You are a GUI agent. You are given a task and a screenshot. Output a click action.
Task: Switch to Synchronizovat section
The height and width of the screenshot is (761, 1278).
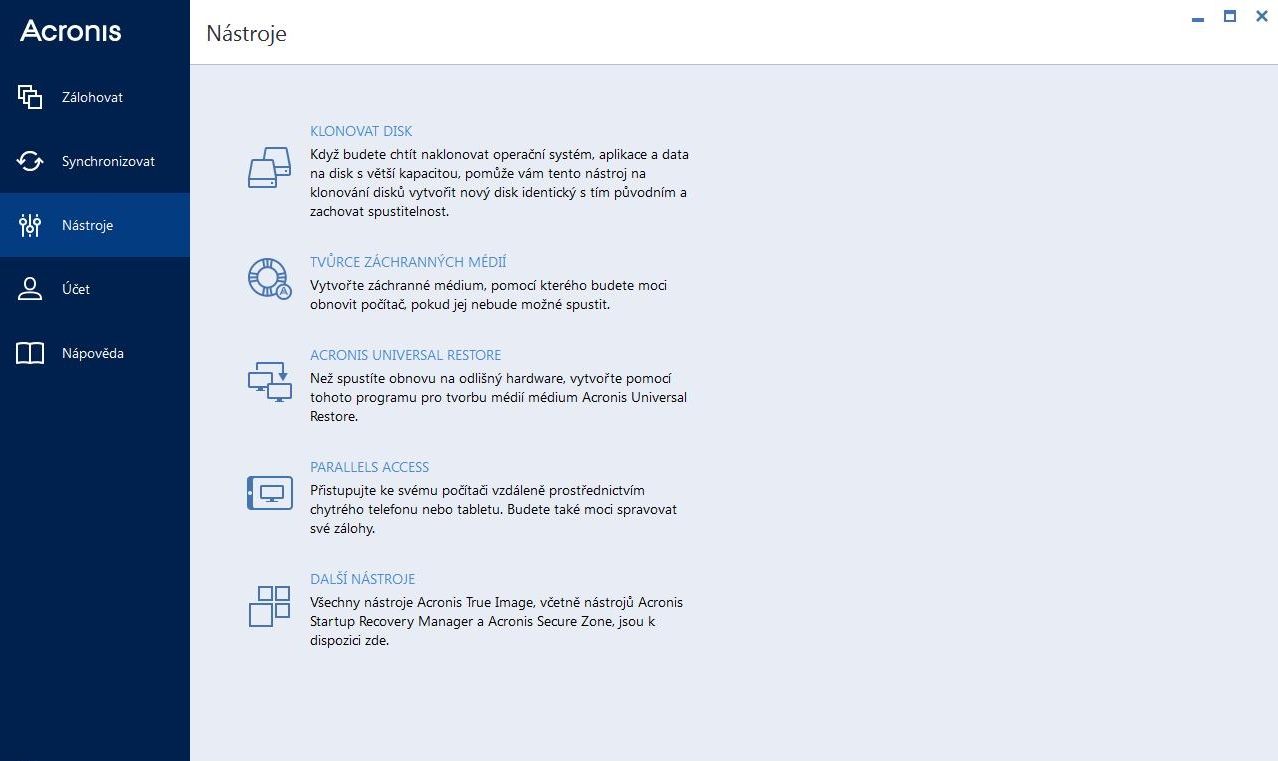pos(95,161)
